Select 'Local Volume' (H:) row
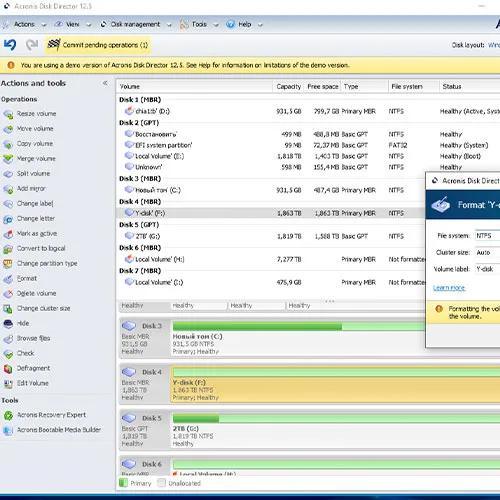The width and height of the screenshot is (500, 500). [272, 259]
